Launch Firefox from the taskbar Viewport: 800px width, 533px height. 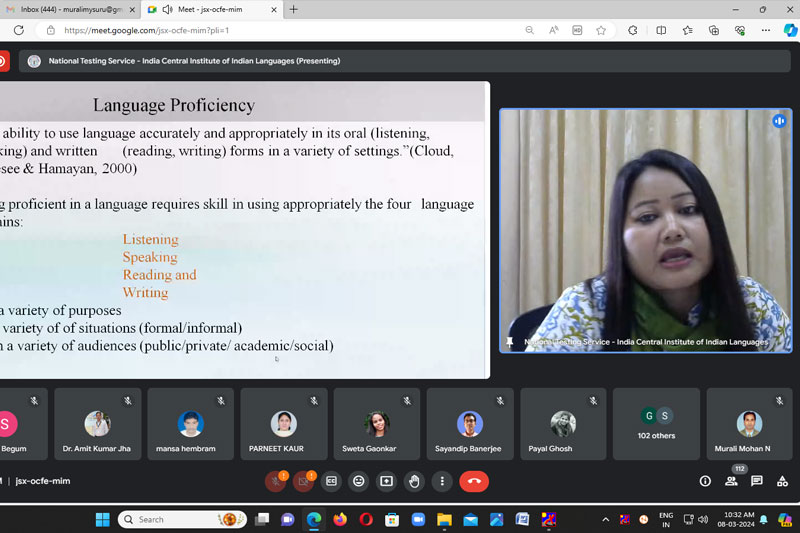click(340, 519)
